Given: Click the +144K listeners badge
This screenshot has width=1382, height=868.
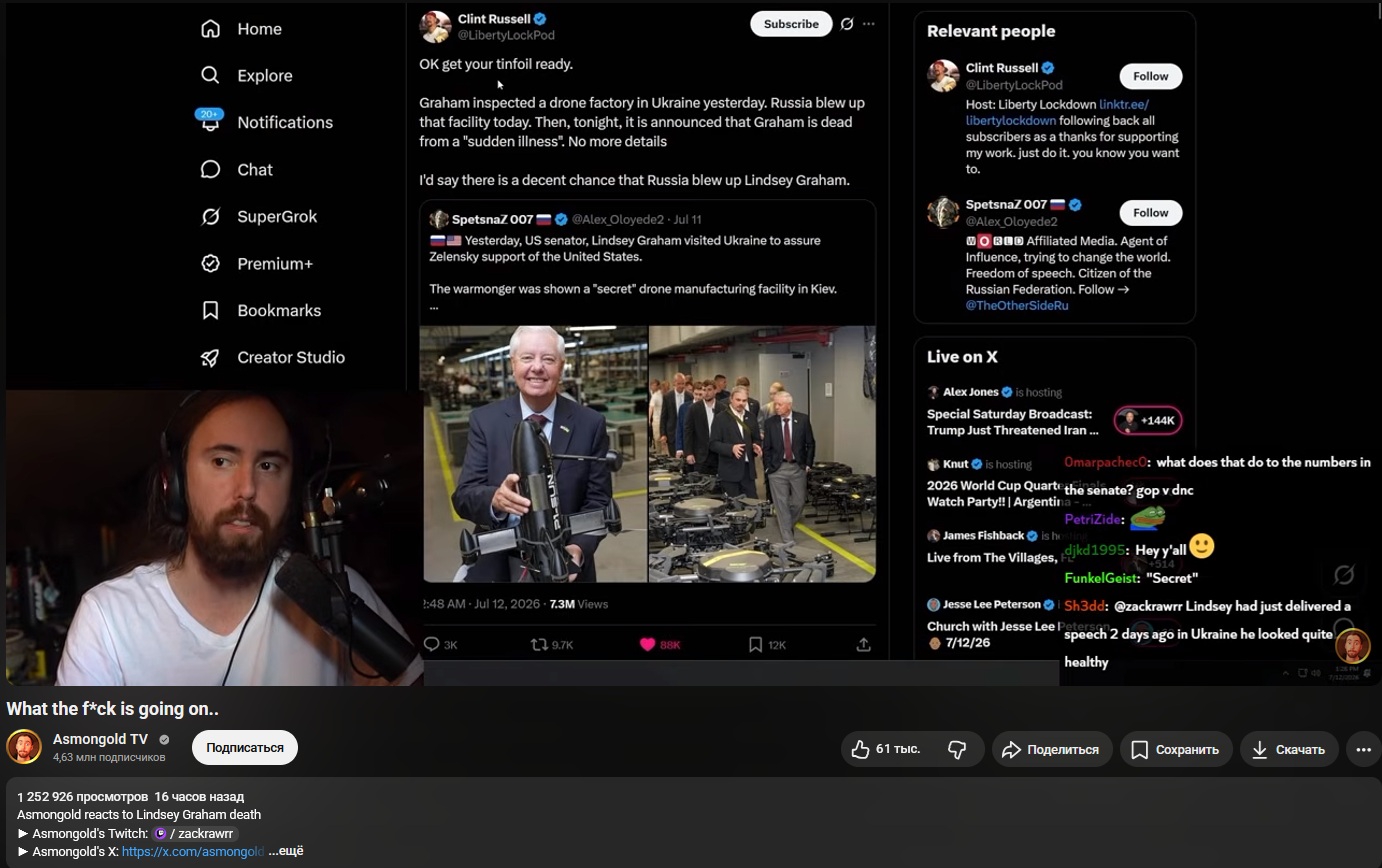Looking at the screenshot, I should pos(1148,421).
